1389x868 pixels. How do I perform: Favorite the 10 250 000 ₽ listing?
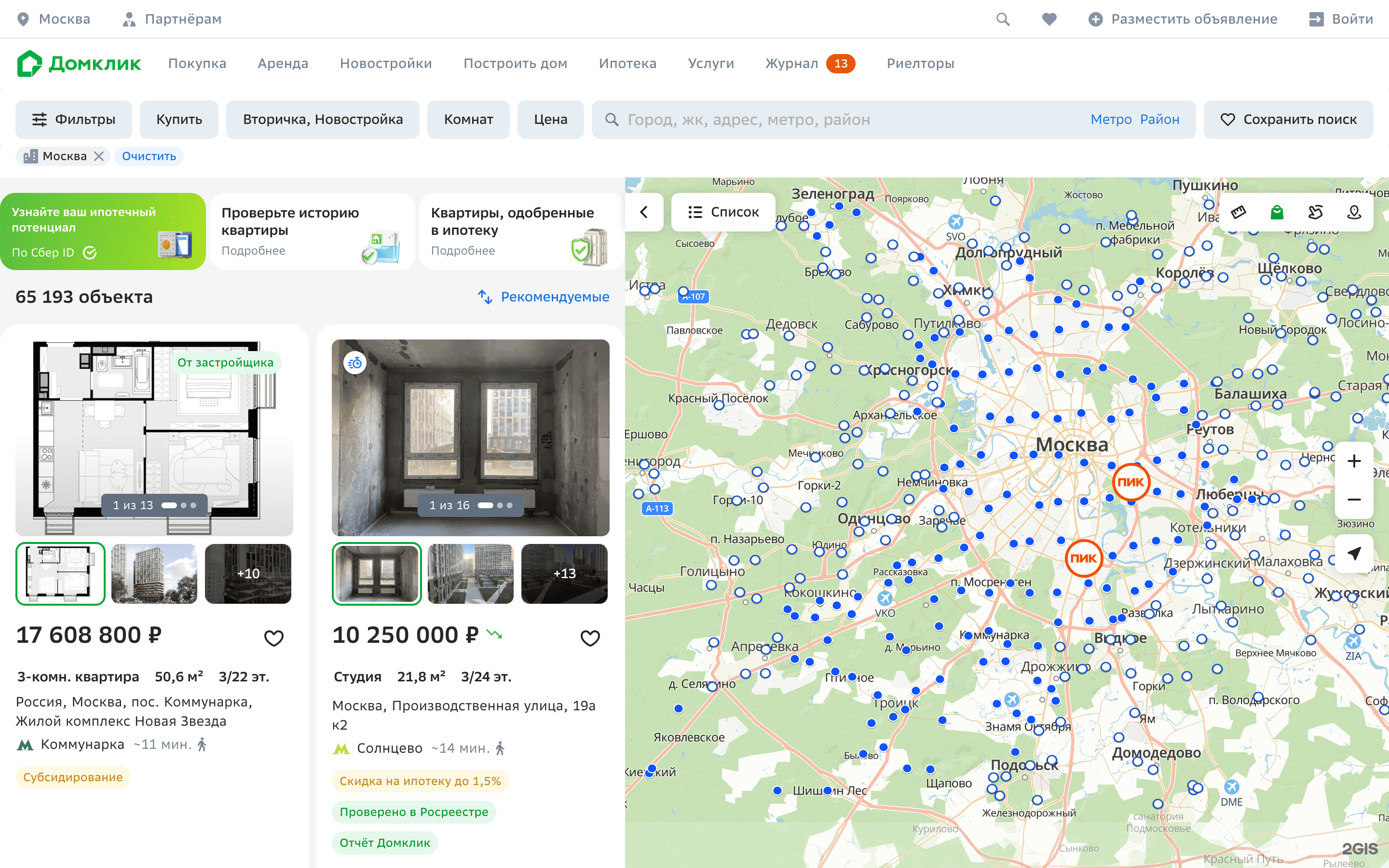(x=590, y=638)
